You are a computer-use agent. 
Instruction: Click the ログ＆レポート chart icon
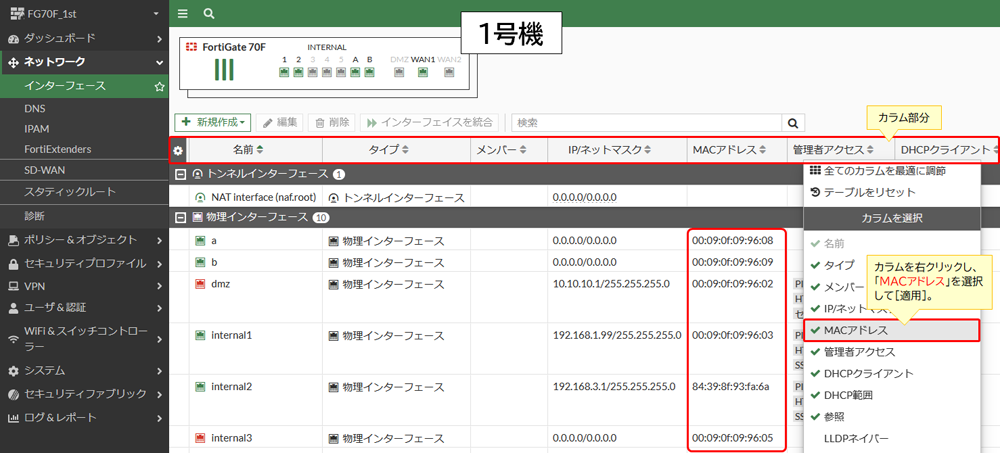(13, 419)
